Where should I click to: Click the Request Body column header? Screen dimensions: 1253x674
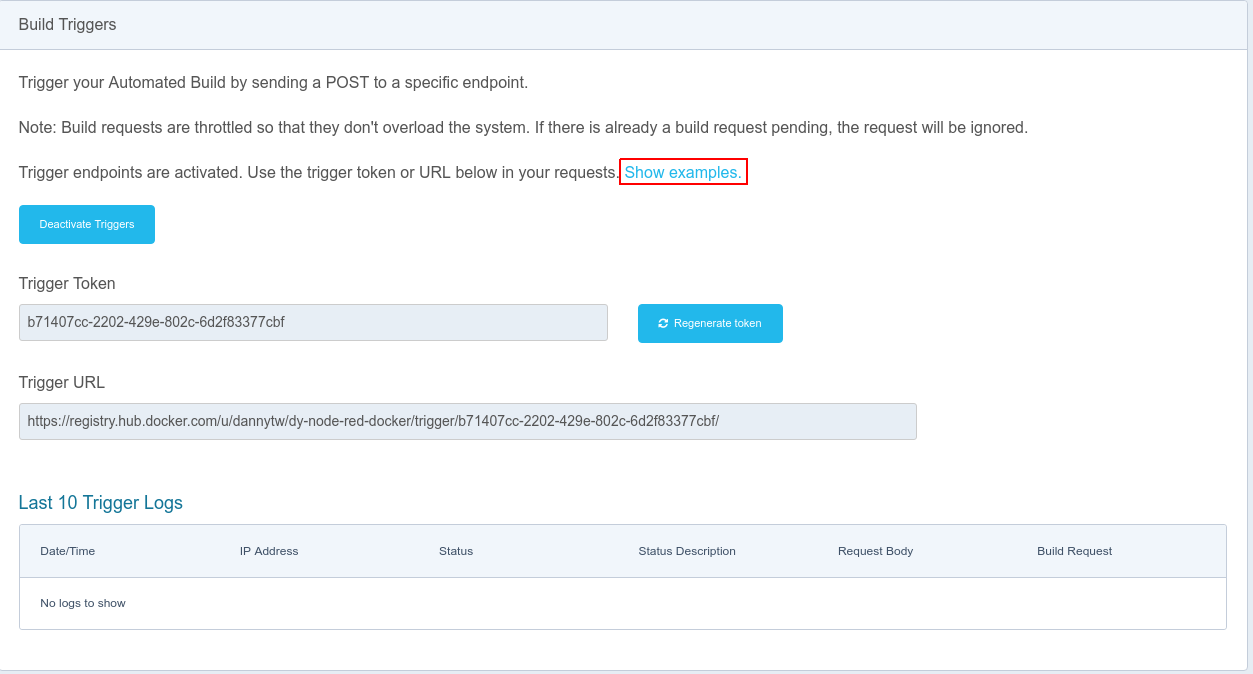tap(875, 551)
